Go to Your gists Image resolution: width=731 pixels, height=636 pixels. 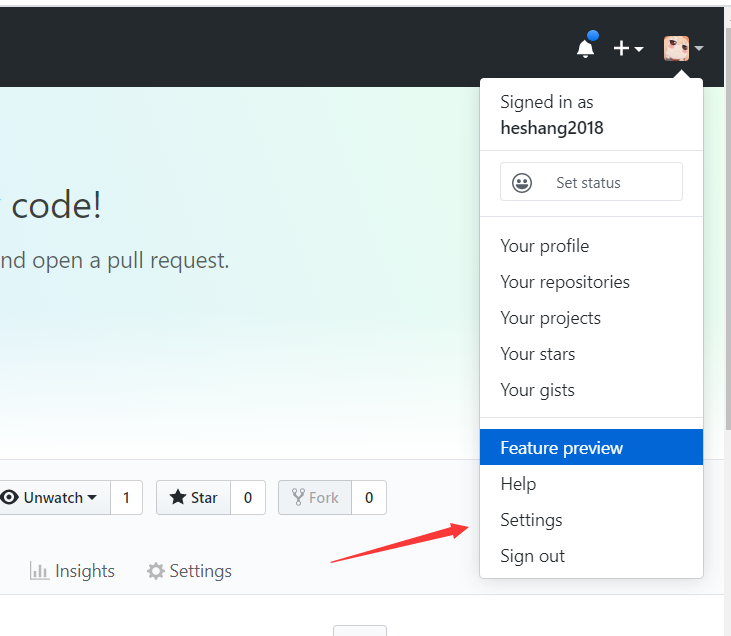coord(591,389)
